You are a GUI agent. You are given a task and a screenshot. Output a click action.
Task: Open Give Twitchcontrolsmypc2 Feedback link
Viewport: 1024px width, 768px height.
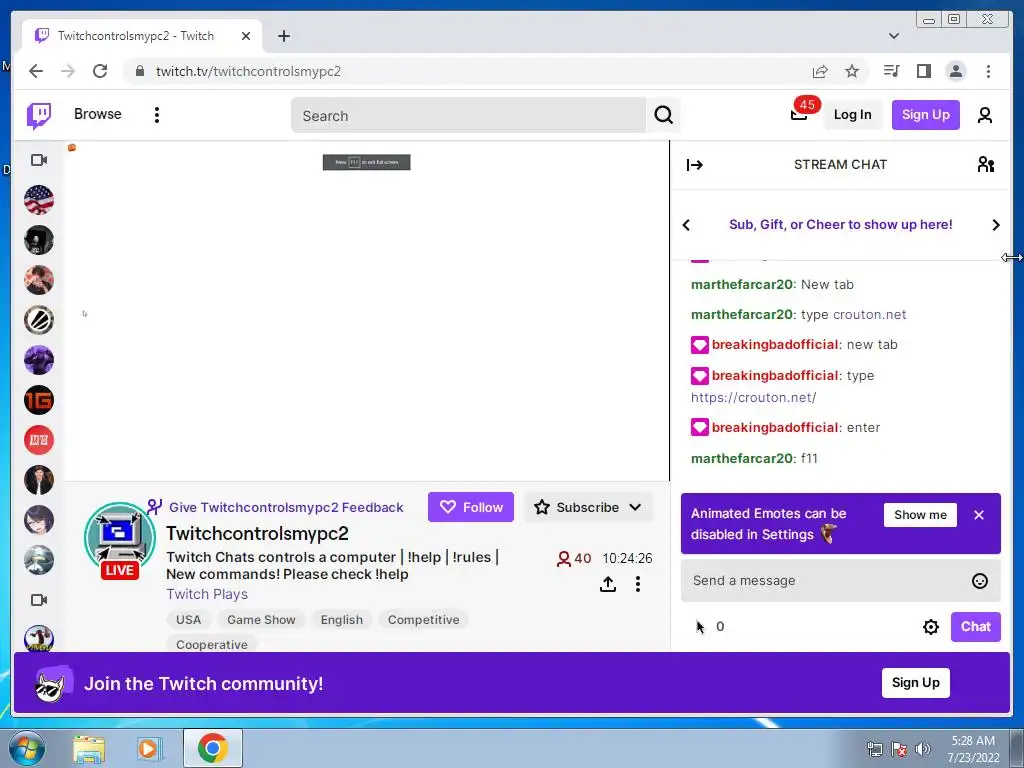[286, 507]
